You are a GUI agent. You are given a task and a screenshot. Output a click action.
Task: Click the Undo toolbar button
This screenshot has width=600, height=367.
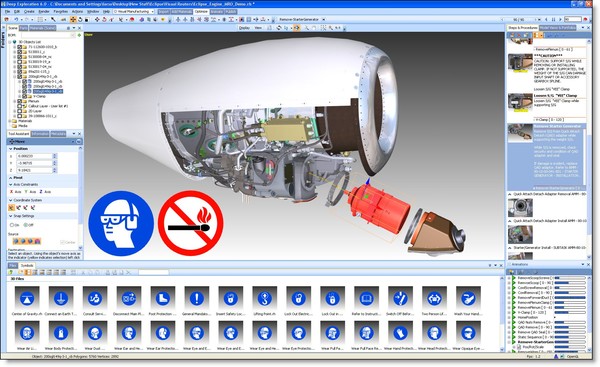click(16, 20)
